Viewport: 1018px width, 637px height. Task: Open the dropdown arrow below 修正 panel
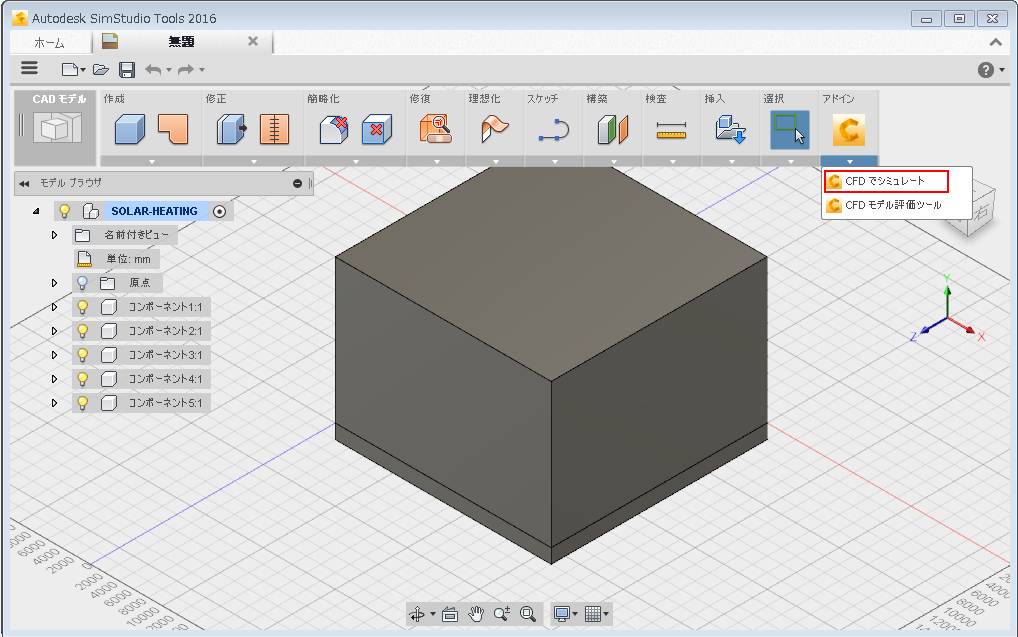[253, 161]
